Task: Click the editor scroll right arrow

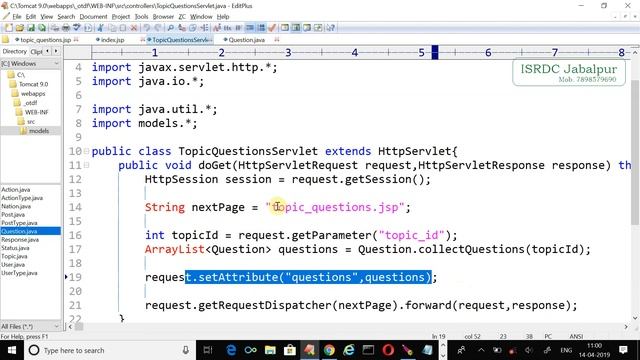Action: point(626,327)
